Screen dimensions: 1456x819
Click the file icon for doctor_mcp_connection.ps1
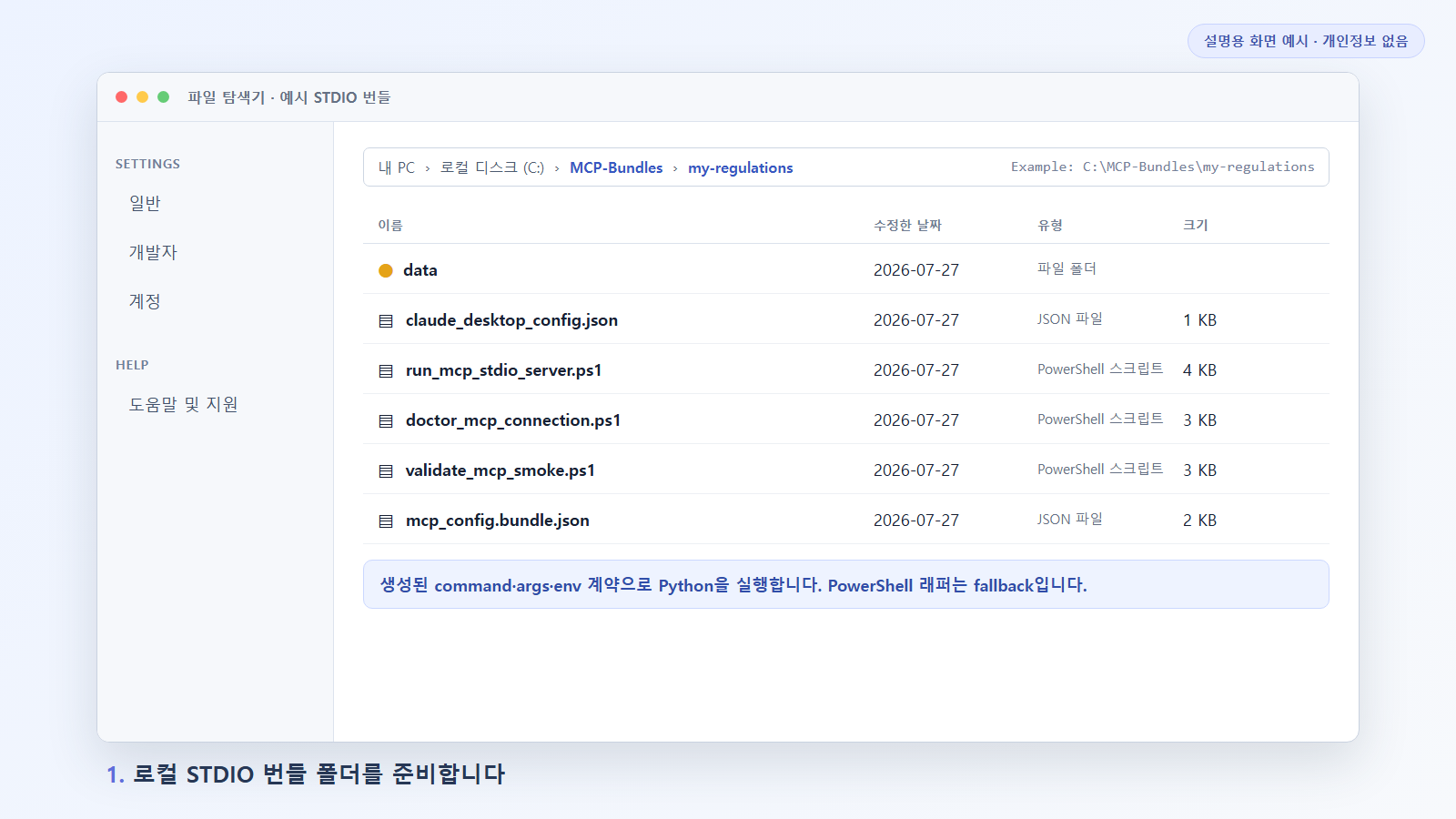386,420
